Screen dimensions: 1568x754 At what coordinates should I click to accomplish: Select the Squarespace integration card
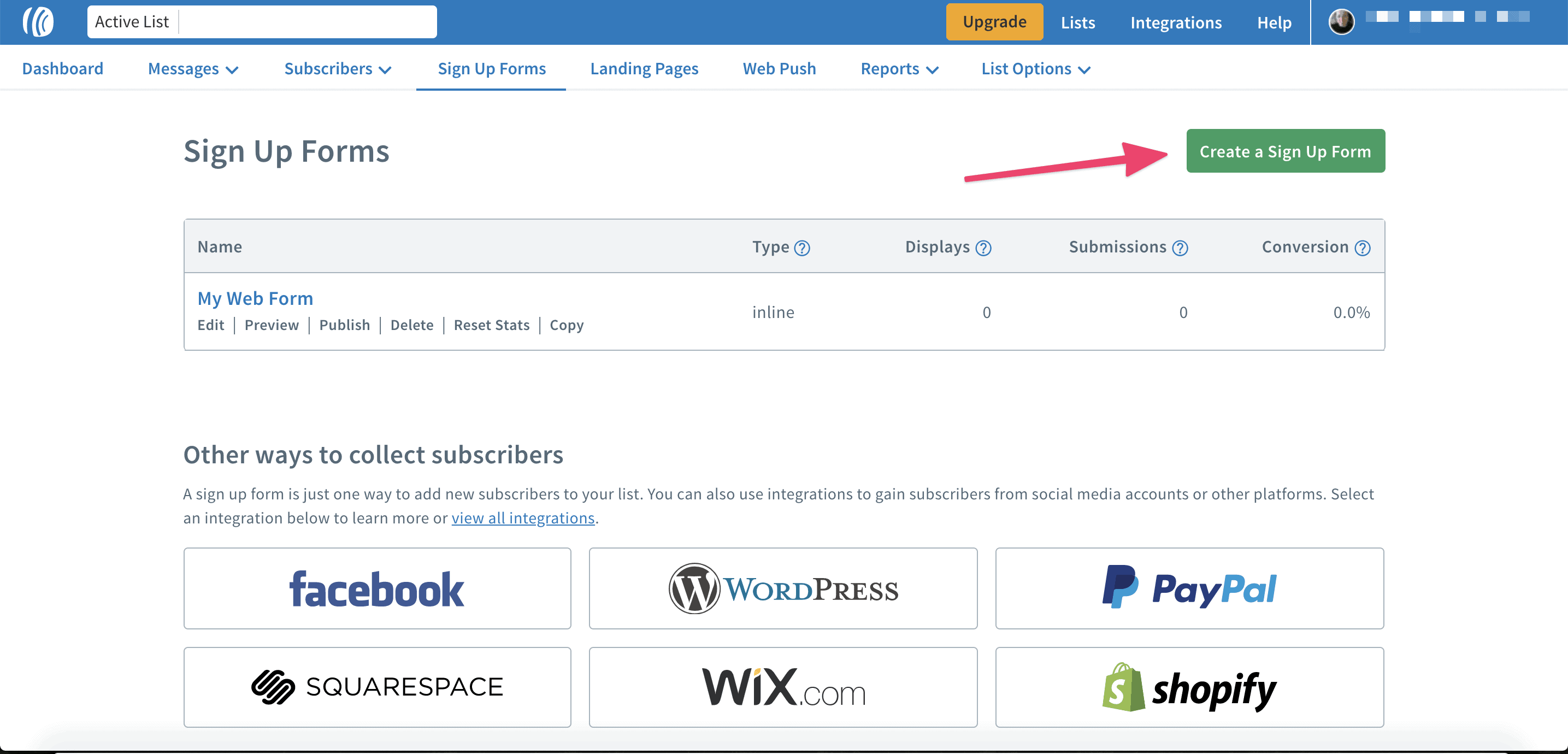pyautogui.click(x=378, y=687)
